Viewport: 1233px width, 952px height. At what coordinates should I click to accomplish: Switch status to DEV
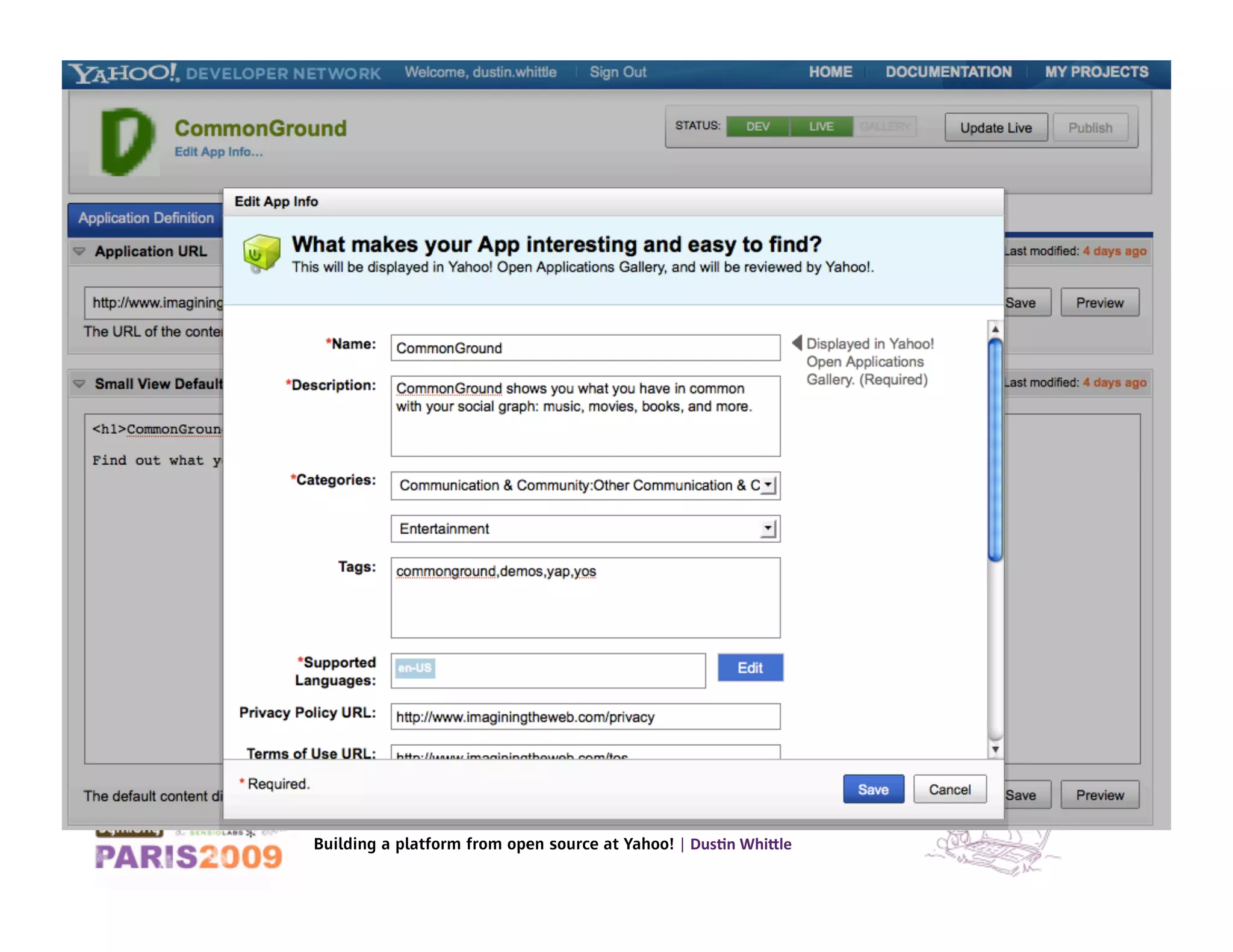click(x=757, y=127)
